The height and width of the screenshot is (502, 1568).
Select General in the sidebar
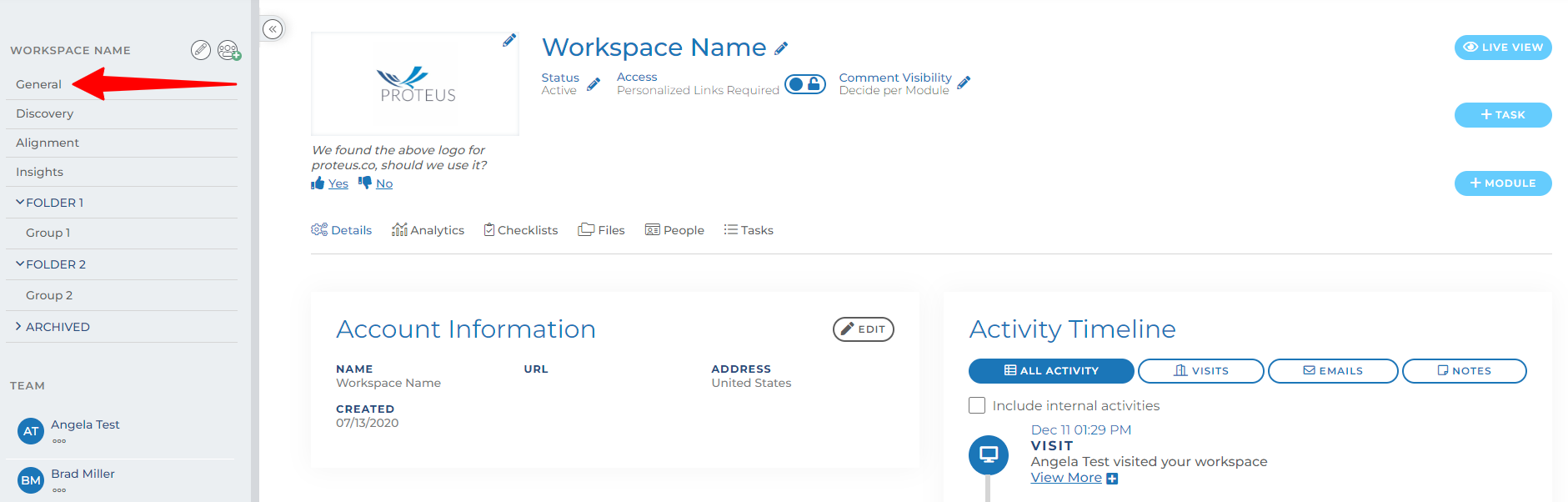[38, 84]
